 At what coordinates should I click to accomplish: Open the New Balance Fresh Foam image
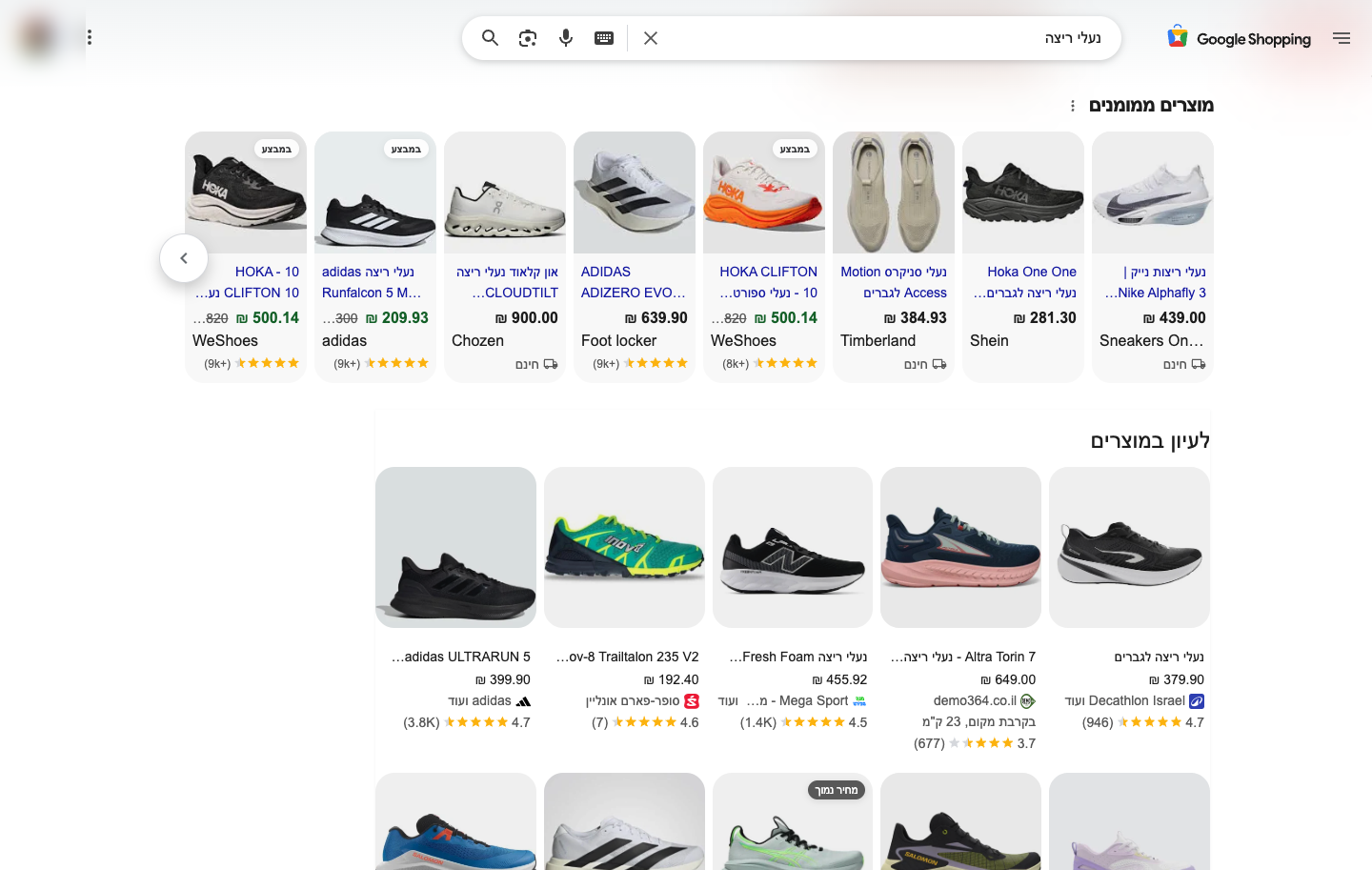(793, 547)
